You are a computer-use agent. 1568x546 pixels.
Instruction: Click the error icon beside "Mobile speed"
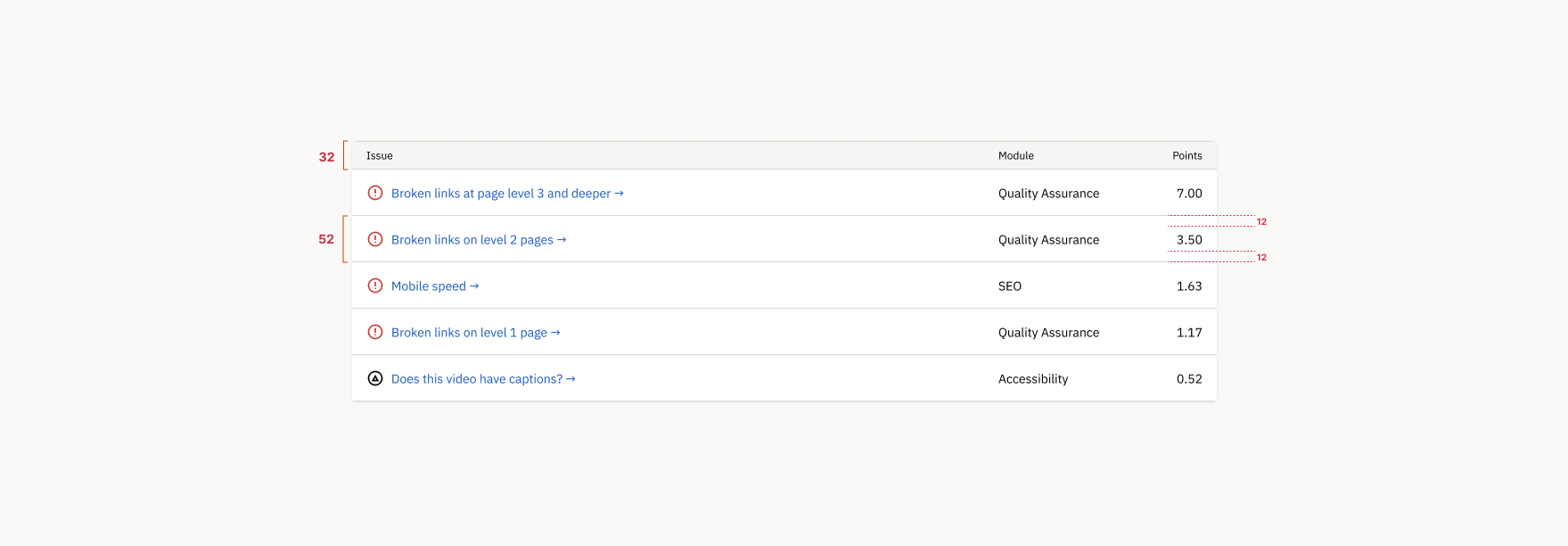(x=375, y=285)
